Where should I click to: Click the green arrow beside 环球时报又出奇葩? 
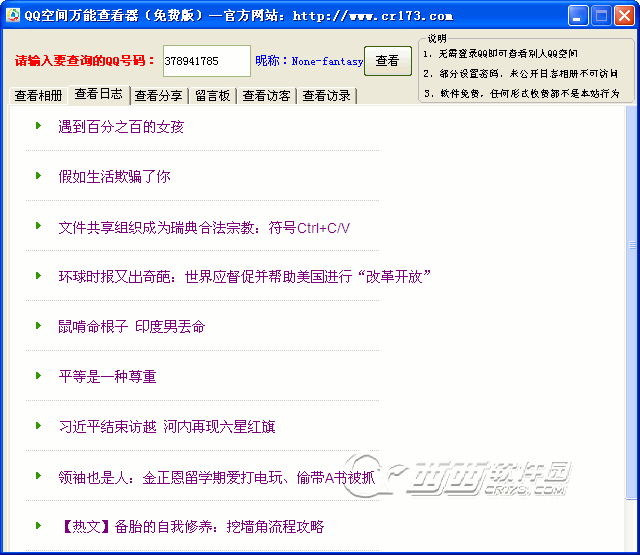pyautogui.click(x=38, y=275)
